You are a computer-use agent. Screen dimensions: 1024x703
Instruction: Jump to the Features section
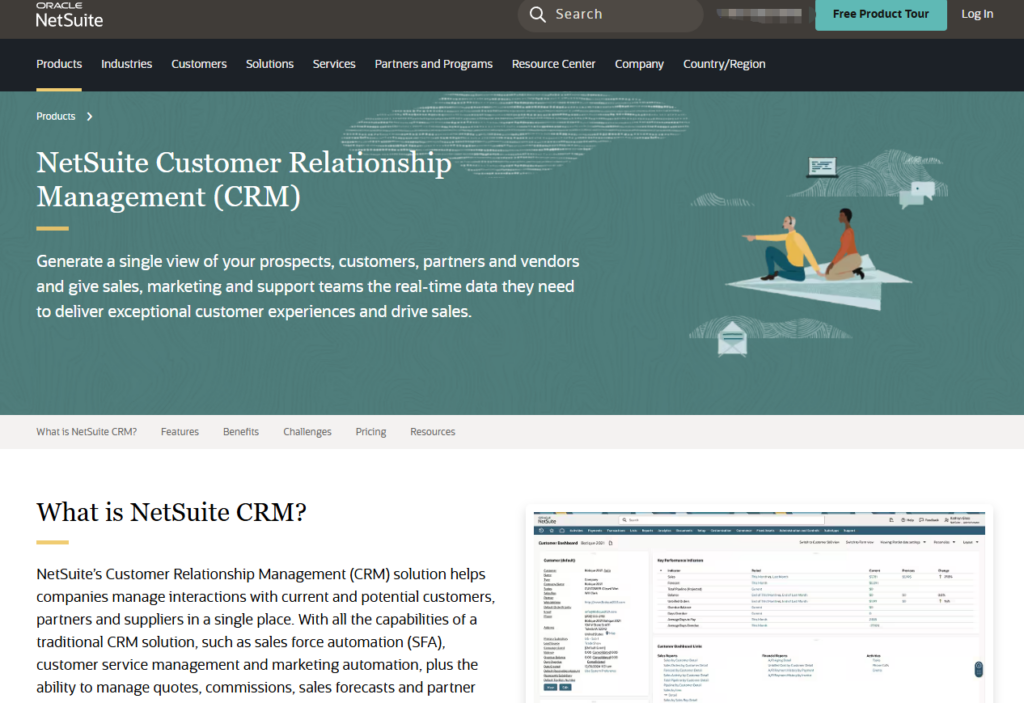pos(180,432)
